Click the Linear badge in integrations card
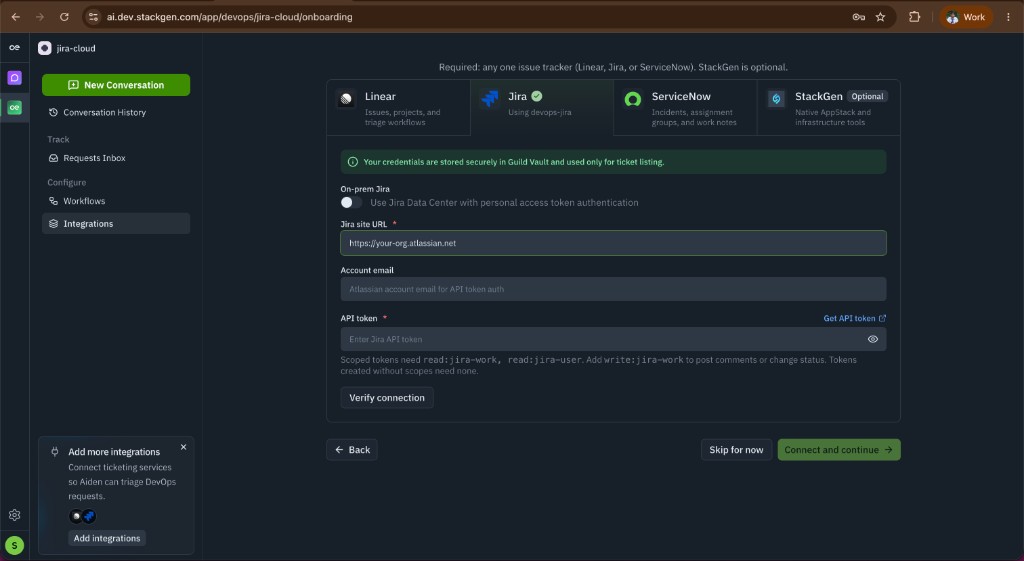This screenshot has height=561, width=1024. tap(76, 516)
